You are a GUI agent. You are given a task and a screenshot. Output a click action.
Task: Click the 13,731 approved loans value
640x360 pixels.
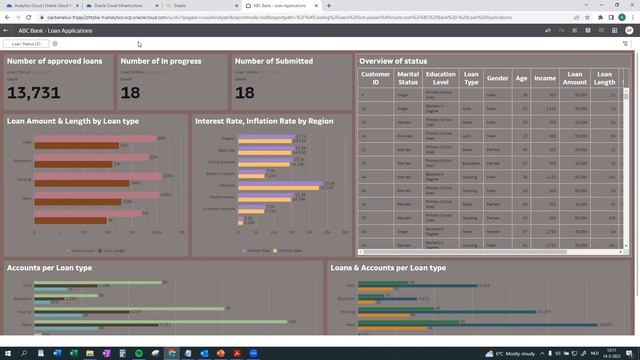[34, 93]
